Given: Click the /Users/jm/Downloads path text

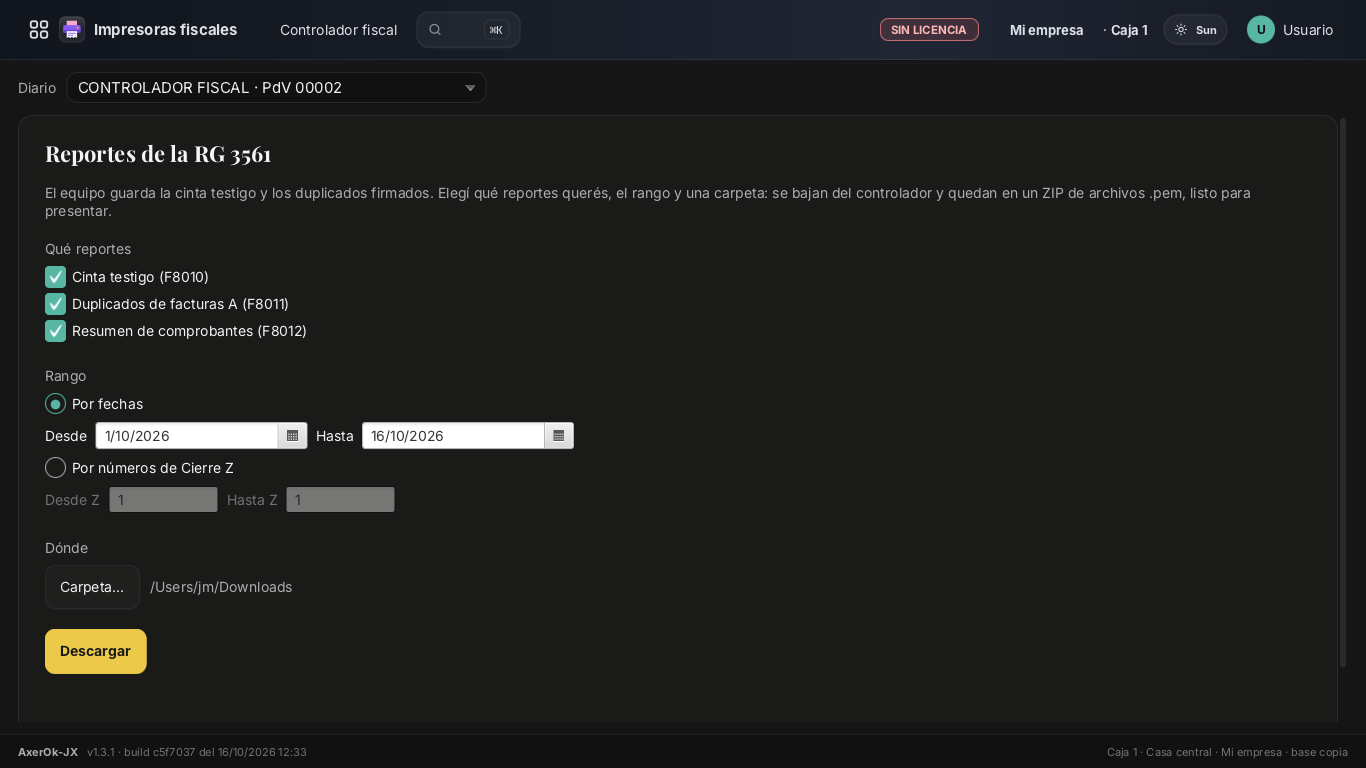Looking at the screenshot, I should [x=221, y=587].
